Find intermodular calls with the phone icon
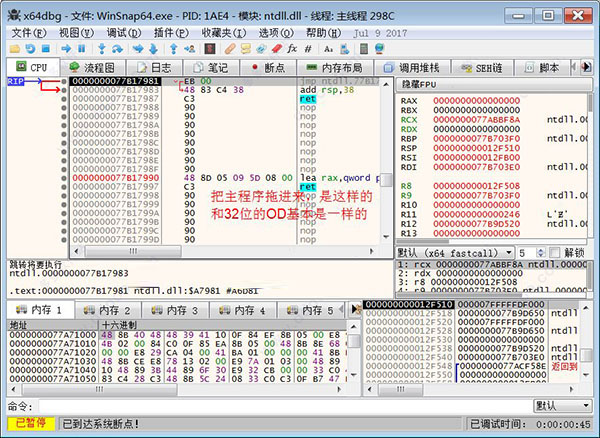 344,49
